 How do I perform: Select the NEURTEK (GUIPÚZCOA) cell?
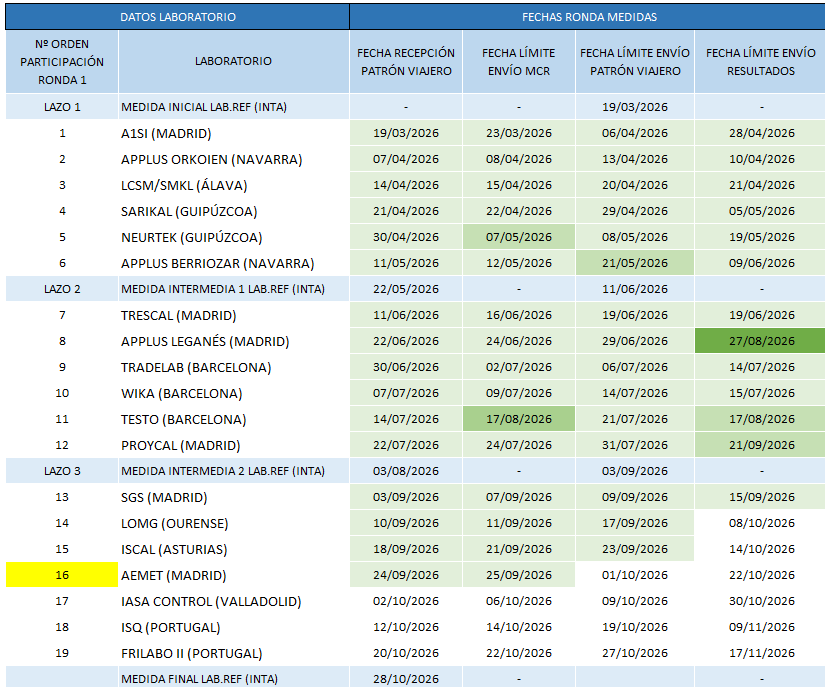coord(234,237)
